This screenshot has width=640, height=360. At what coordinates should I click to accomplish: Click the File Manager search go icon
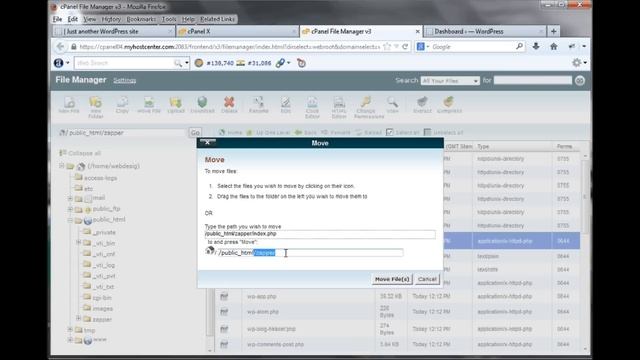point(580,80)
